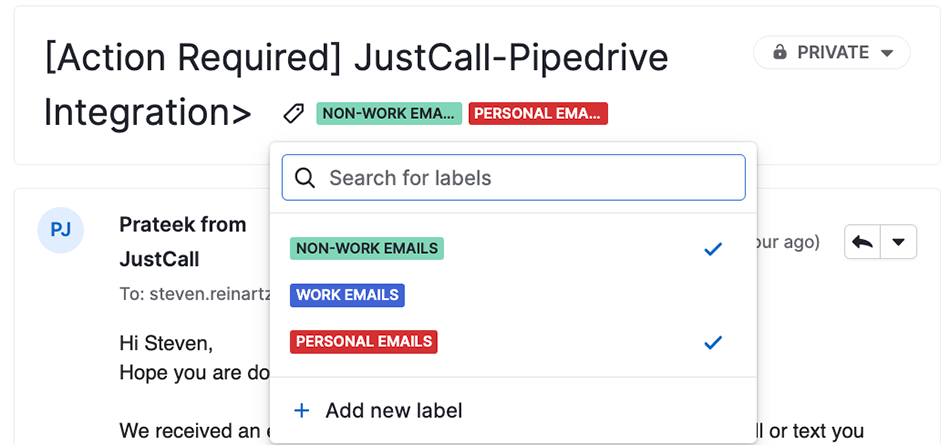Click the red Personal Ema... header tag
Screen dimensions: 950x445
[538, 113]
